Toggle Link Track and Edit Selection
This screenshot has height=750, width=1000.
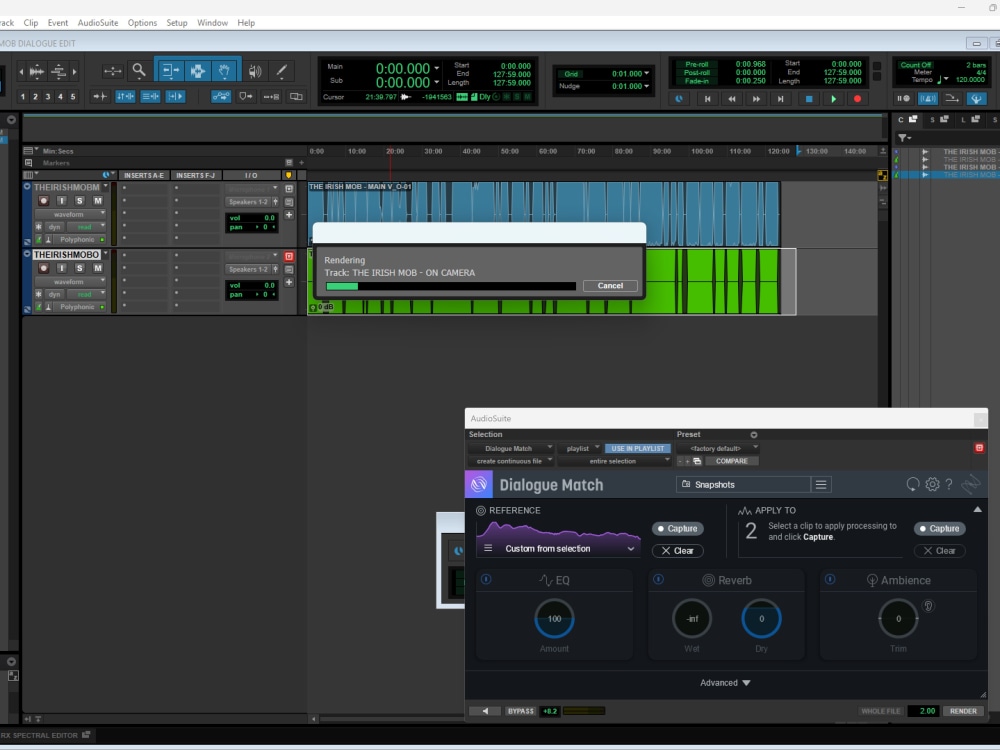(151, 96)
